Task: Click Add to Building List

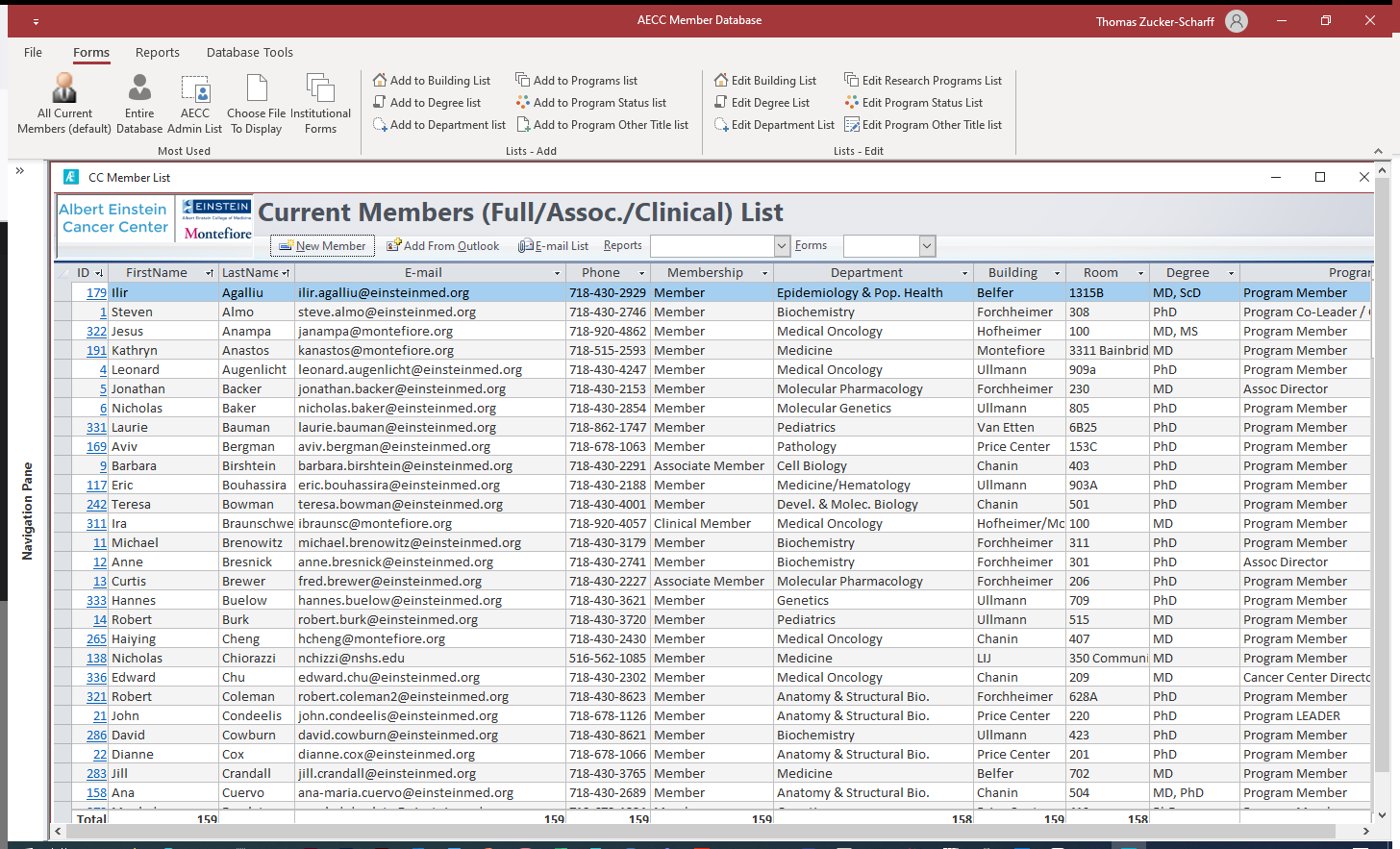Action: point(432,81)
